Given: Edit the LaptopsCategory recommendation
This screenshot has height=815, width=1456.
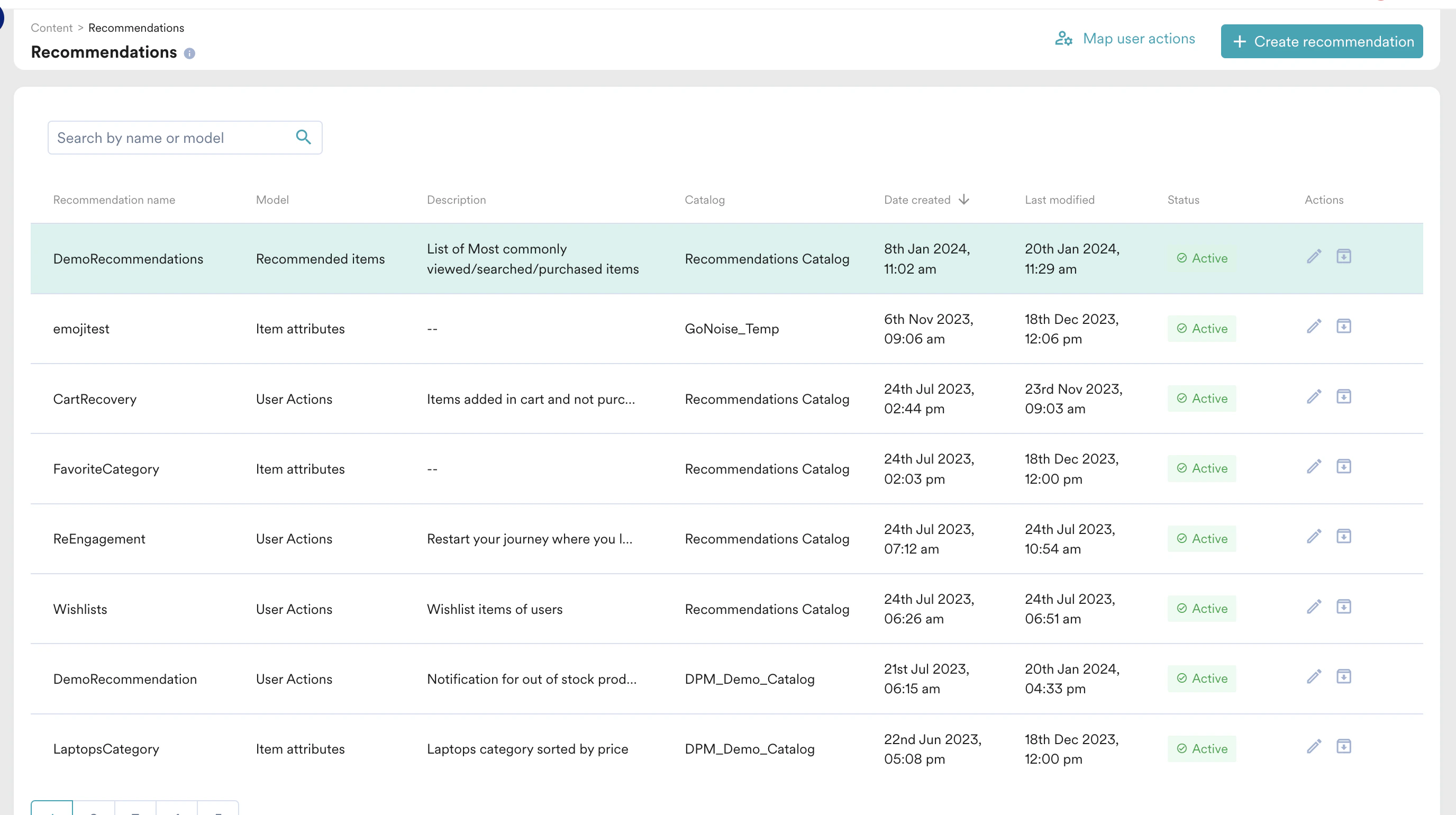Looking at the screenshot, I should (x=1314, y=747).
